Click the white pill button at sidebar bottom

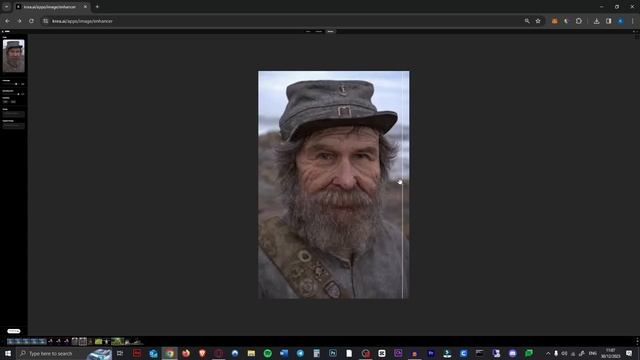(13, 331)
